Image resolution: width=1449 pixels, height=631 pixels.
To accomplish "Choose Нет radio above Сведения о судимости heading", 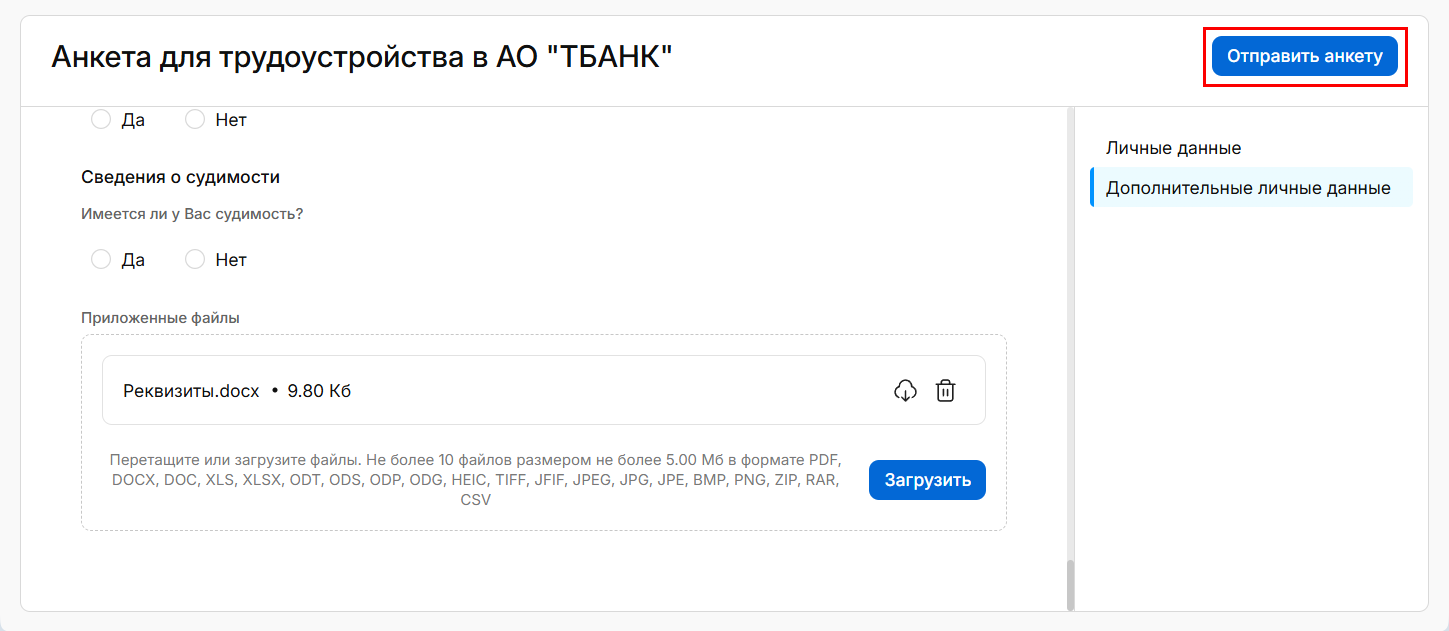I will coord(196,120).
